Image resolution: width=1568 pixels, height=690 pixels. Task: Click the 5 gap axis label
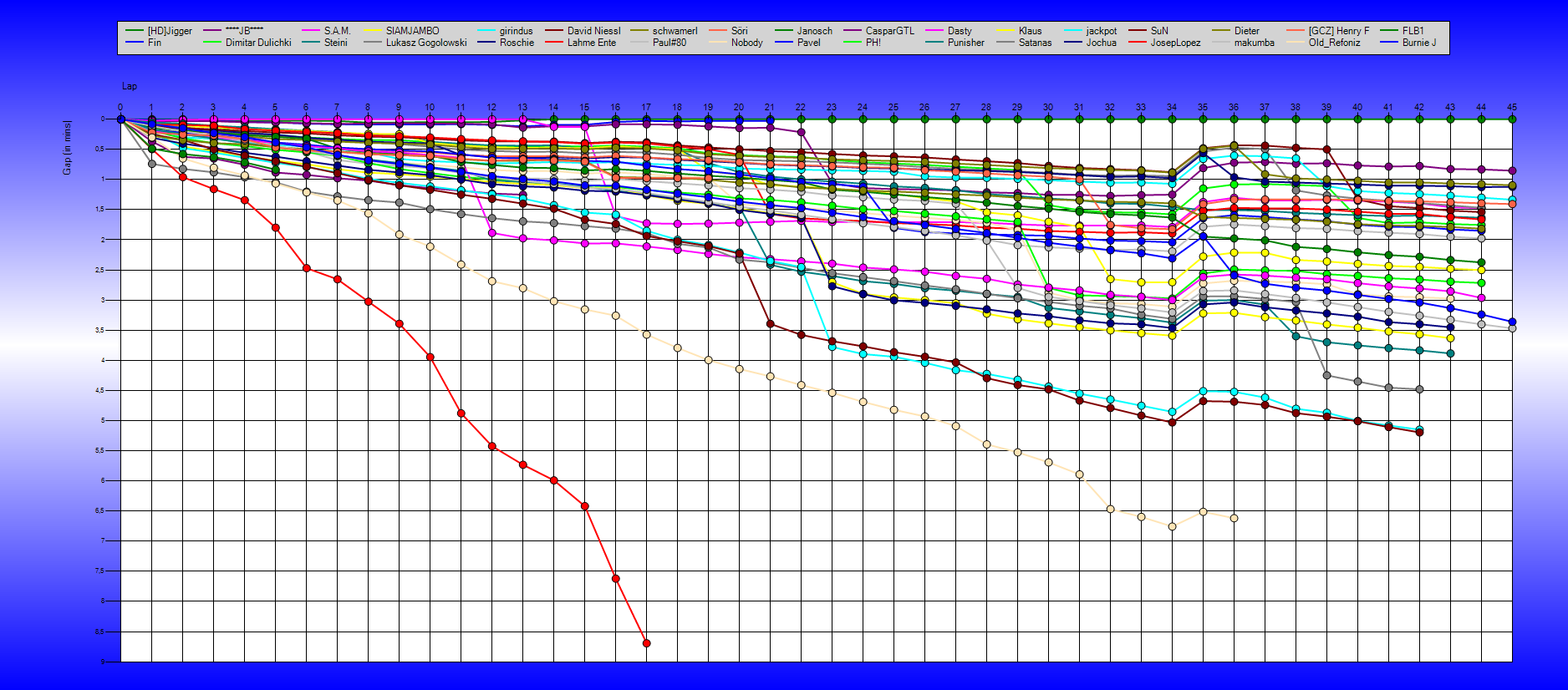click(x=104, y=420)
